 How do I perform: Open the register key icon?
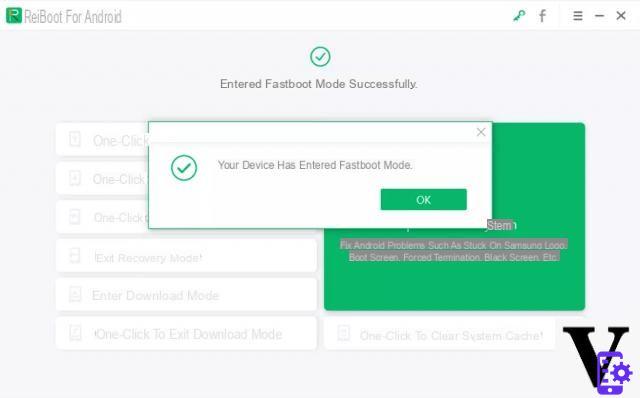pos(519,16)
